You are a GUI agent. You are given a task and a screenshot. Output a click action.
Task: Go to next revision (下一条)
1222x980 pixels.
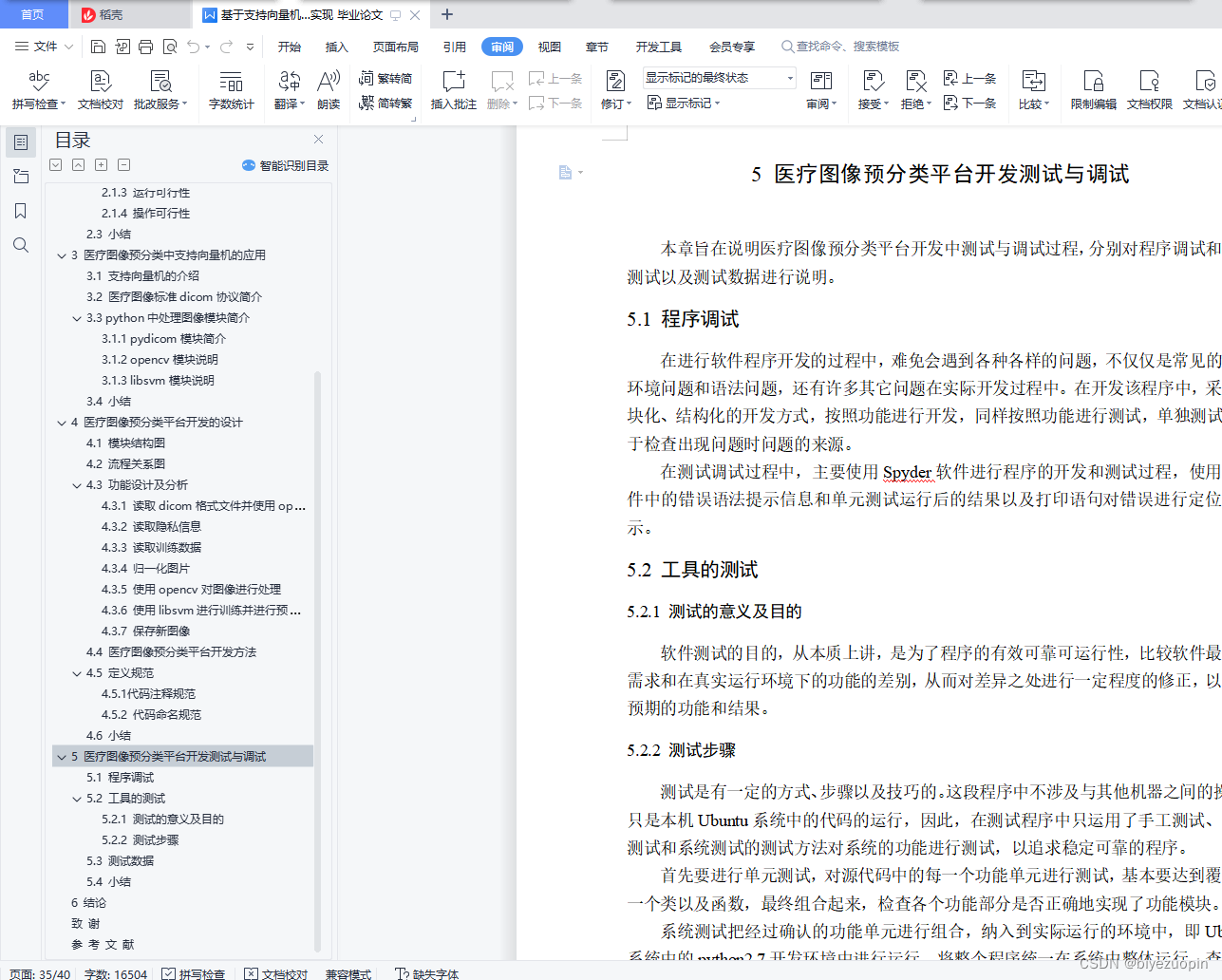click(969, 103)
